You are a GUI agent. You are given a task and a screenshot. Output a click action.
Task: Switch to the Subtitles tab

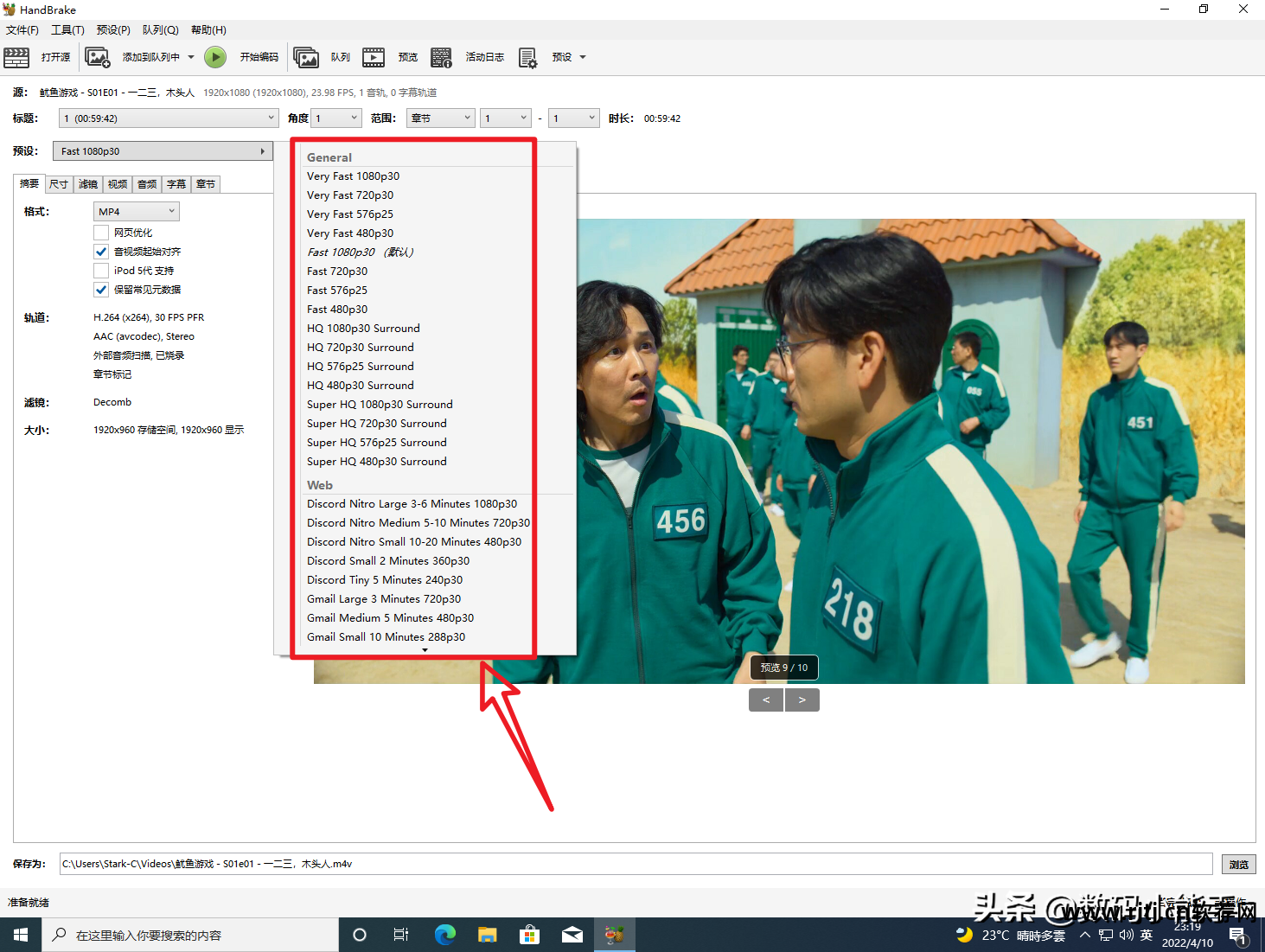176,184
